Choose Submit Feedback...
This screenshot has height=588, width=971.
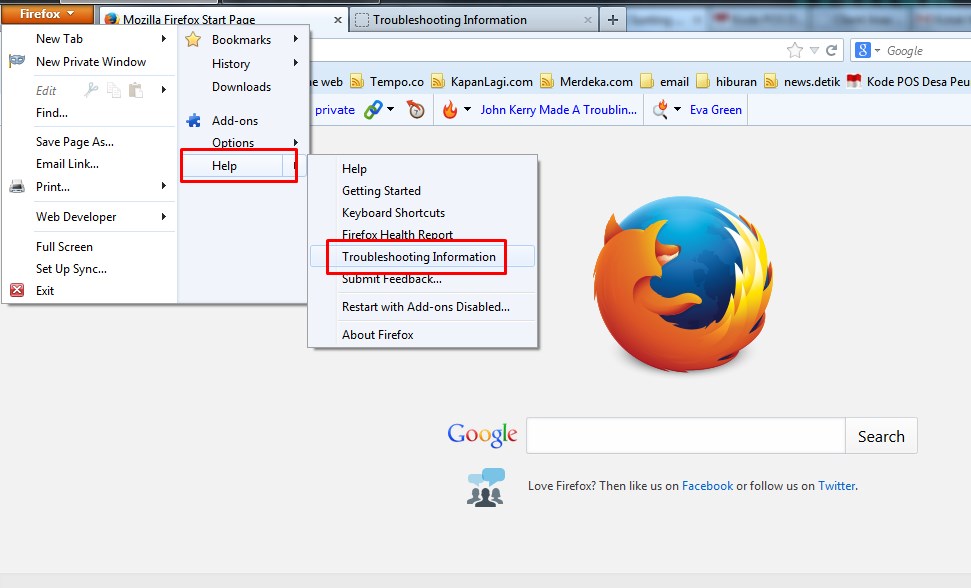pos(392,279)
